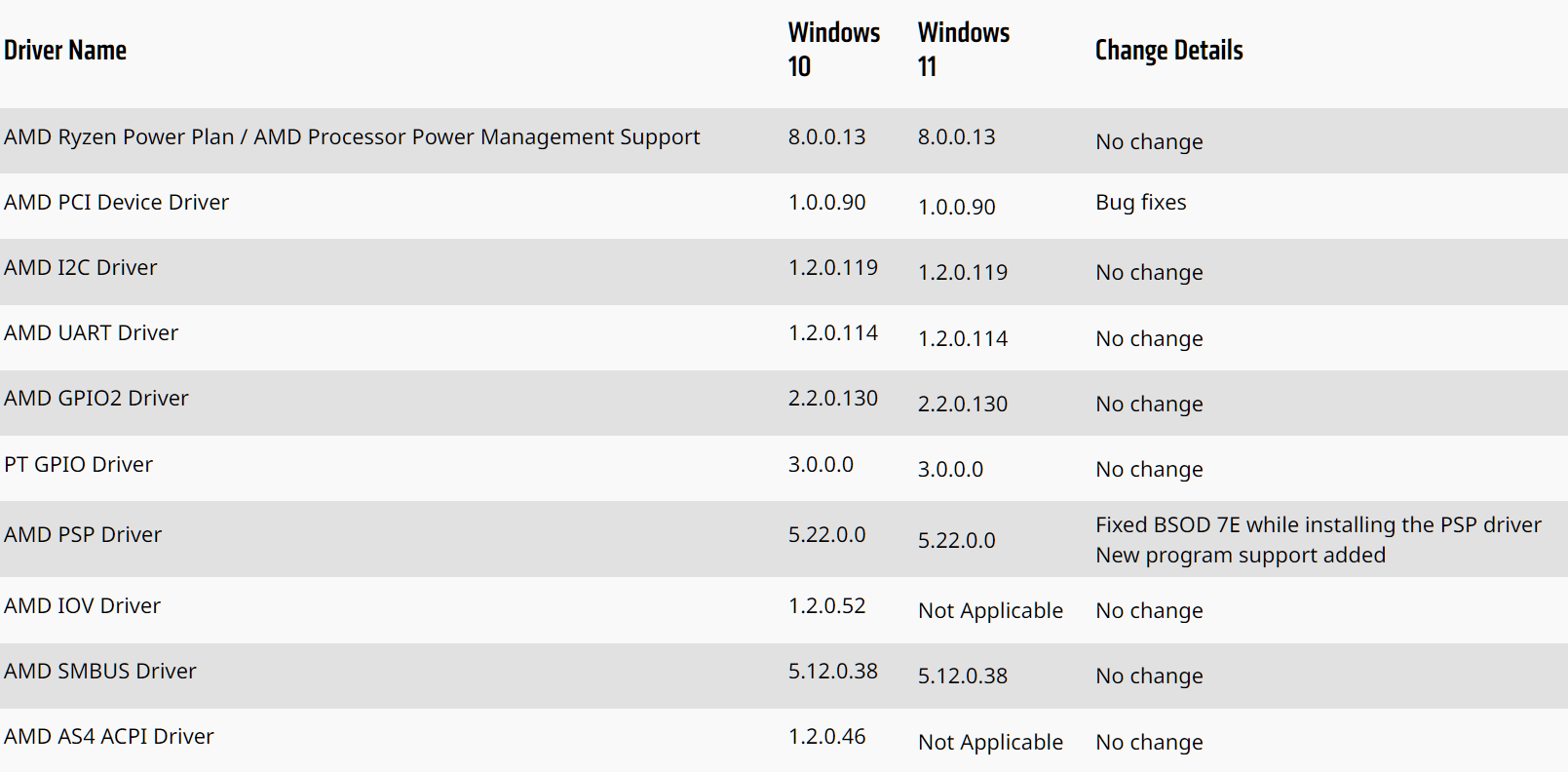Click the Bug fixes change detail
Image resolution: width=1568 pixels, height=772 pixels.
pos(1140,203)
